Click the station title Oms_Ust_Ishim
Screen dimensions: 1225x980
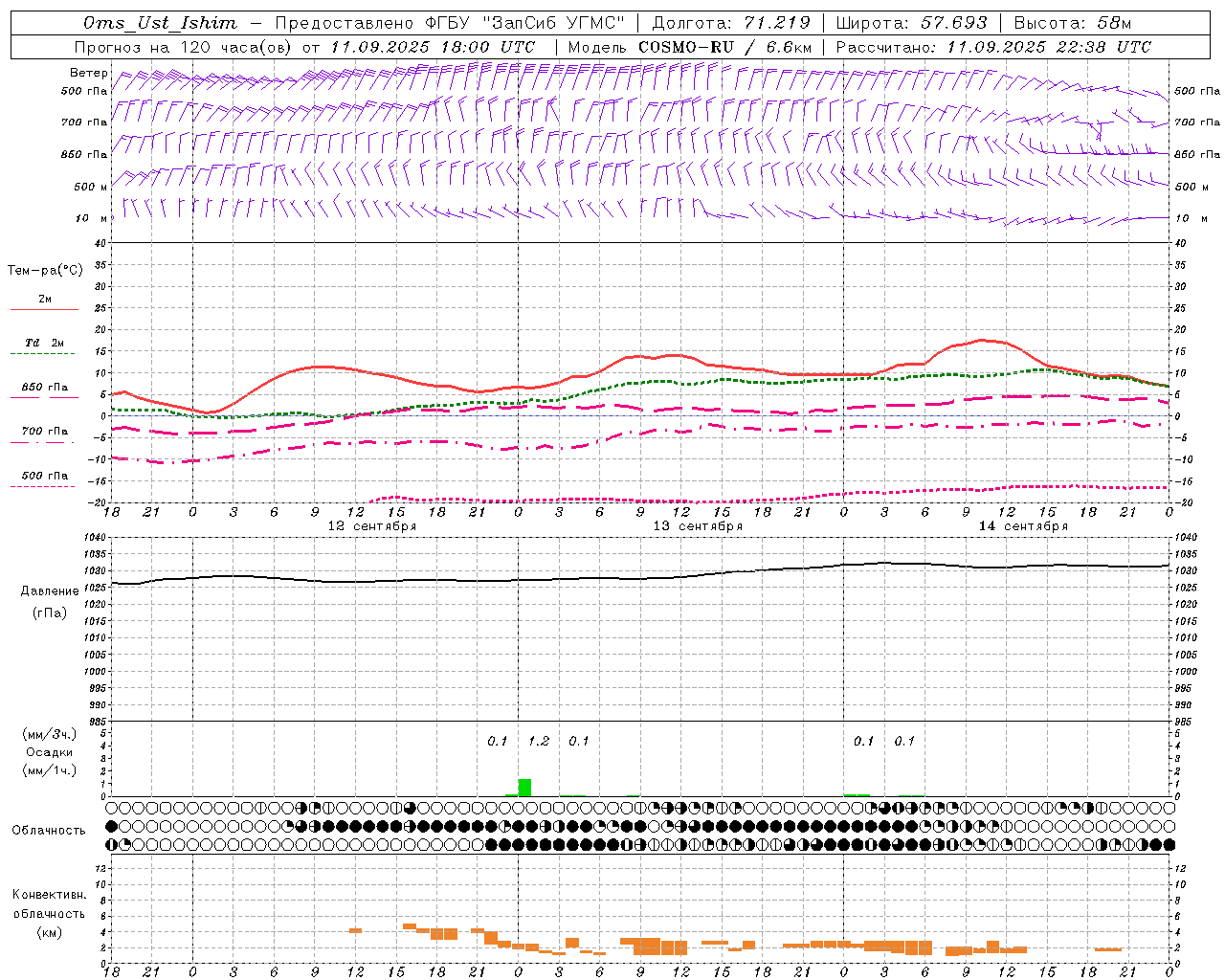(160, 23)
